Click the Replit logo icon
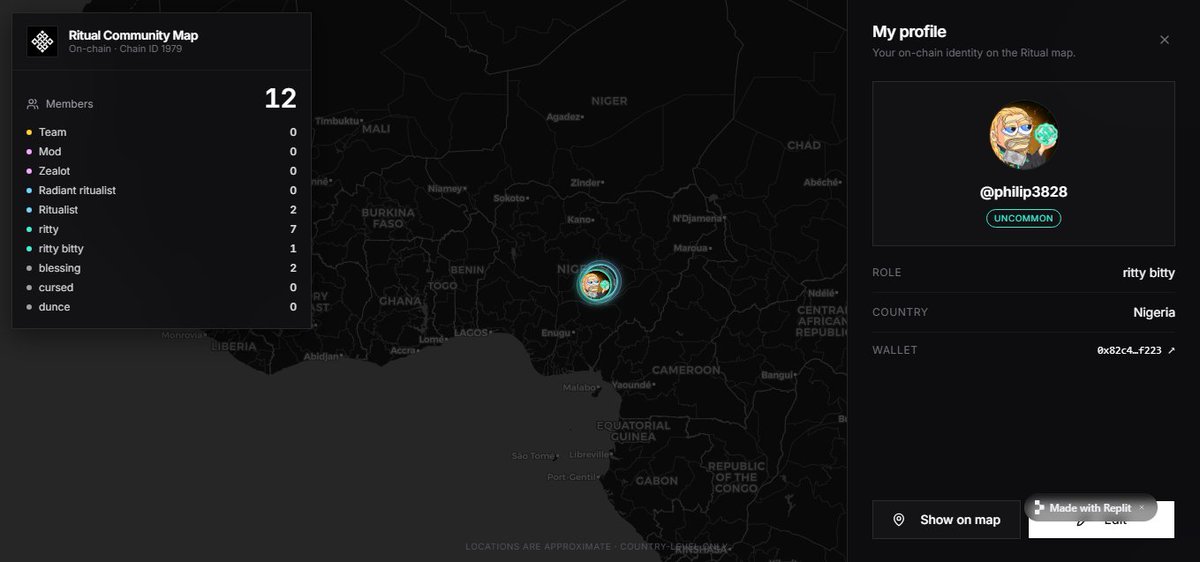1200x562 pixels. (1039, 508)
